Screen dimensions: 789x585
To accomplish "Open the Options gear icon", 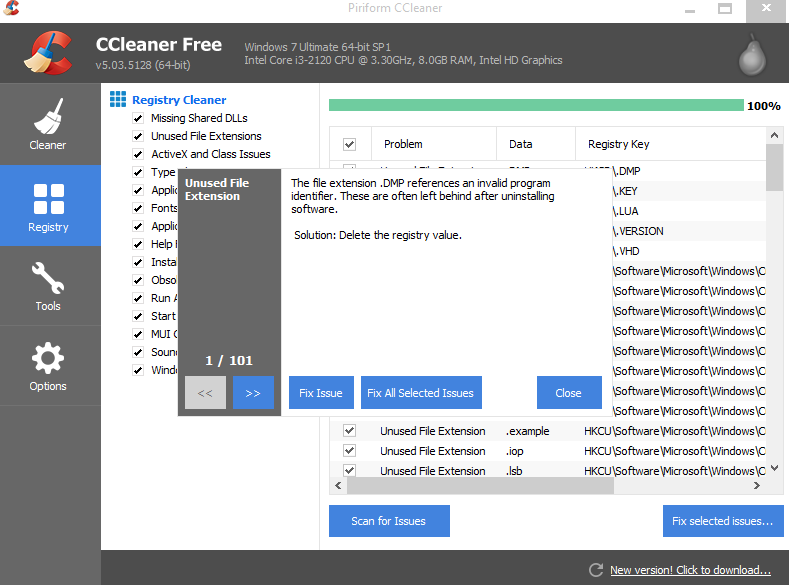I will tap(48, 358).
